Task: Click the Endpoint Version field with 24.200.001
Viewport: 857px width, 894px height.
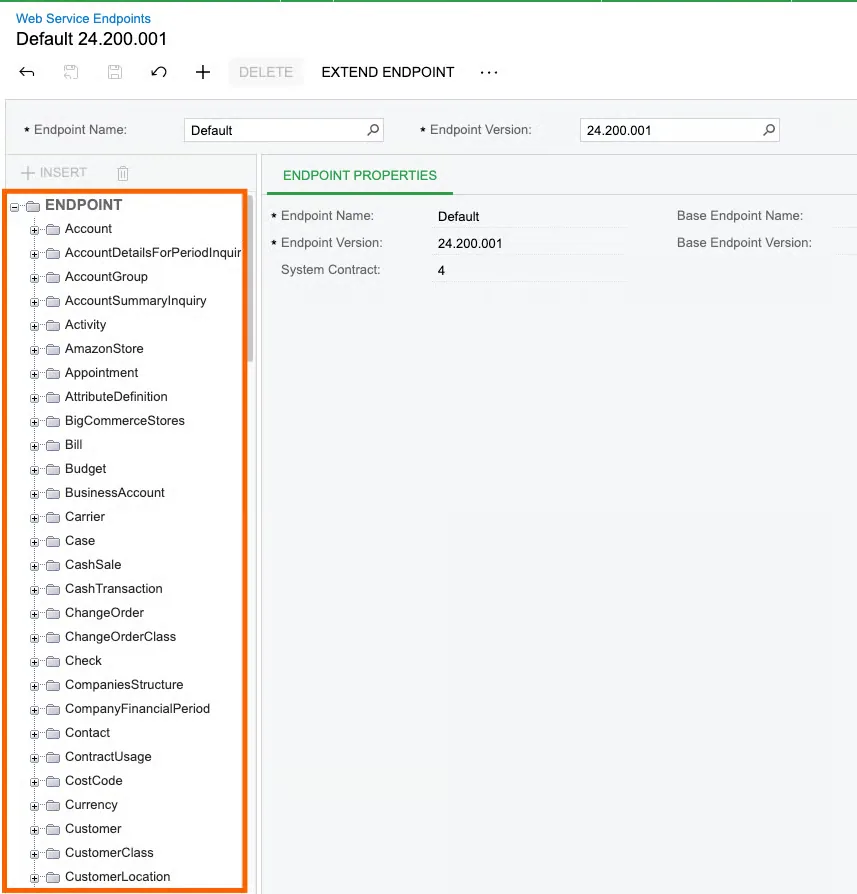Action: tap(679, 130)
